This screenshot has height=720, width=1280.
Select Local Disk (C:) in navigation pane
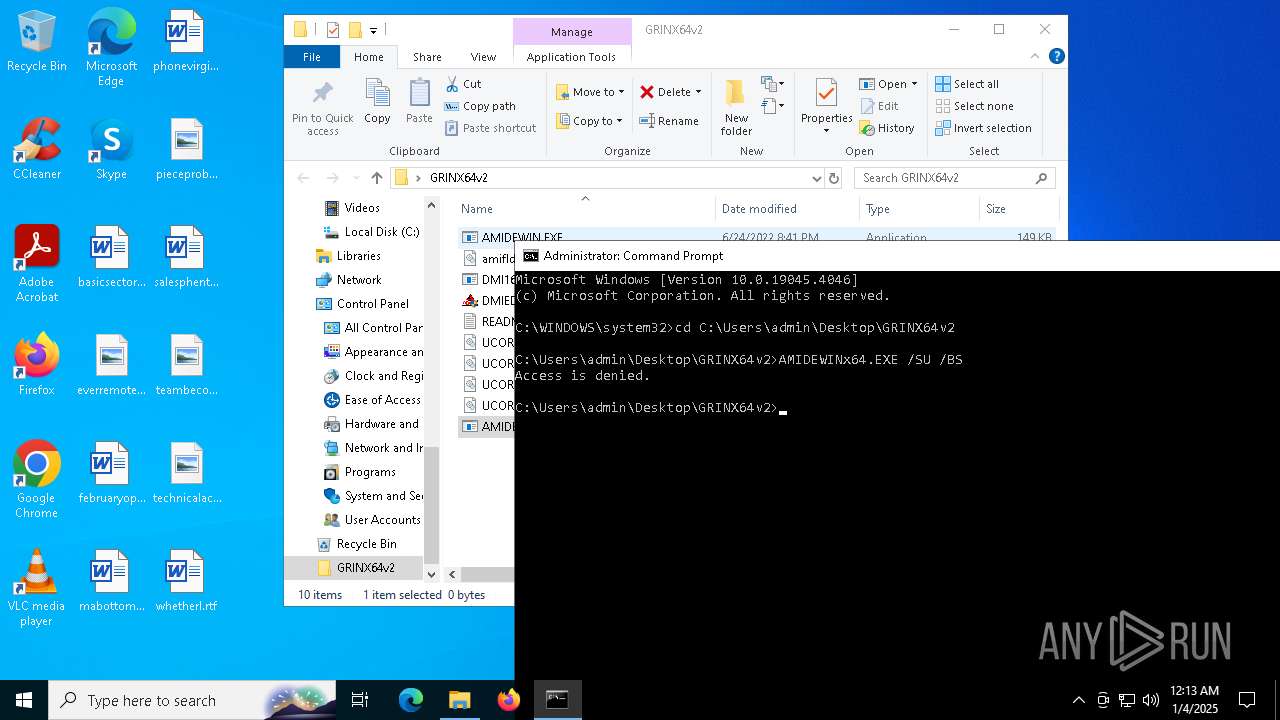(381, 232)
